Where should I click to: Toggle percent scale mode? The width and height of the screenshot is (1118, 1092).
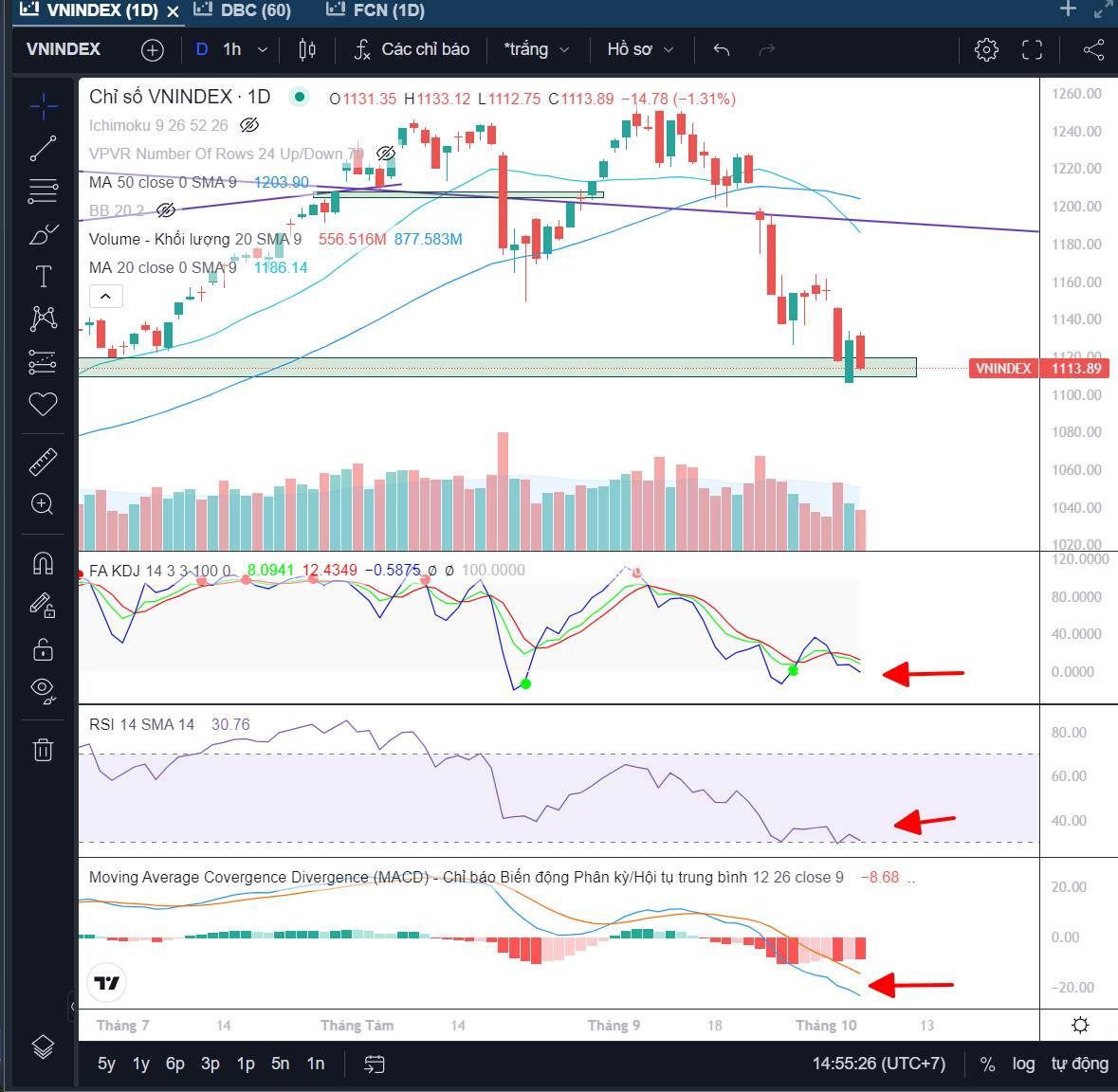pyautogui.click(x=987, y=1065)
